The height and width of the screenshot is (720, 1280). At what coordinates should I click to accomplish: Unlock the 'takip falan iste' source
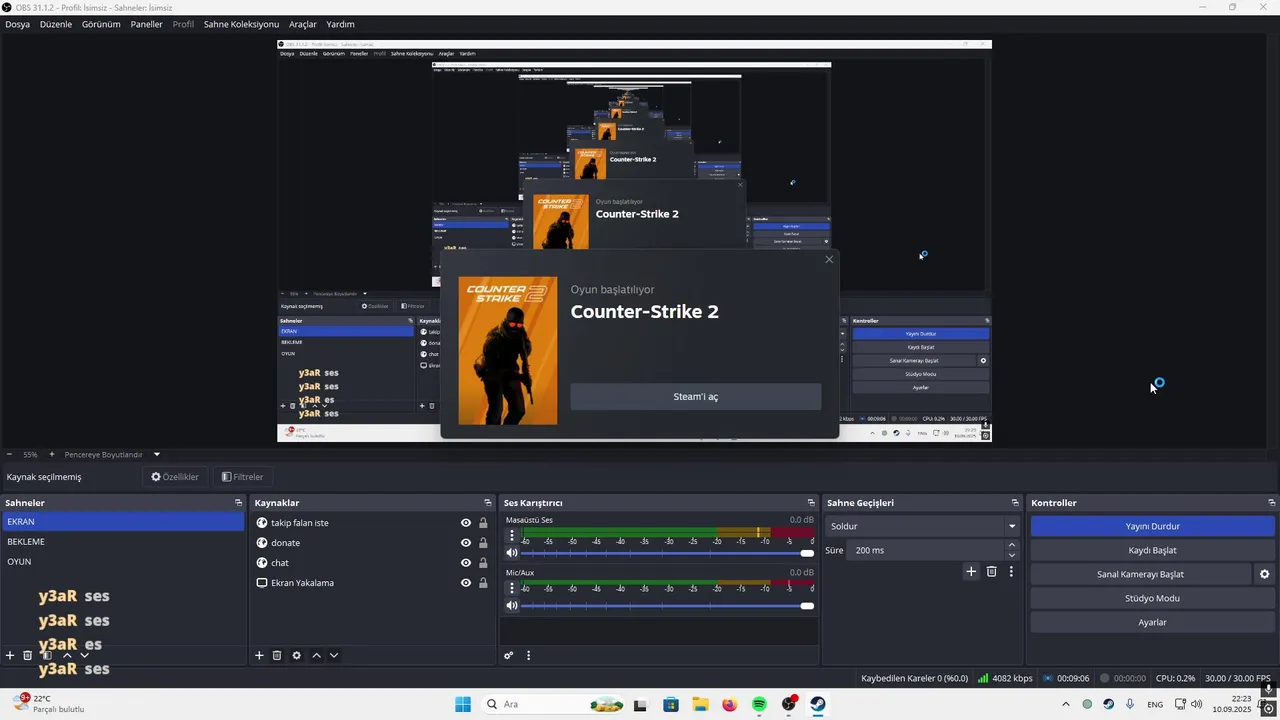pyautogui.click(x=483, y=523)
